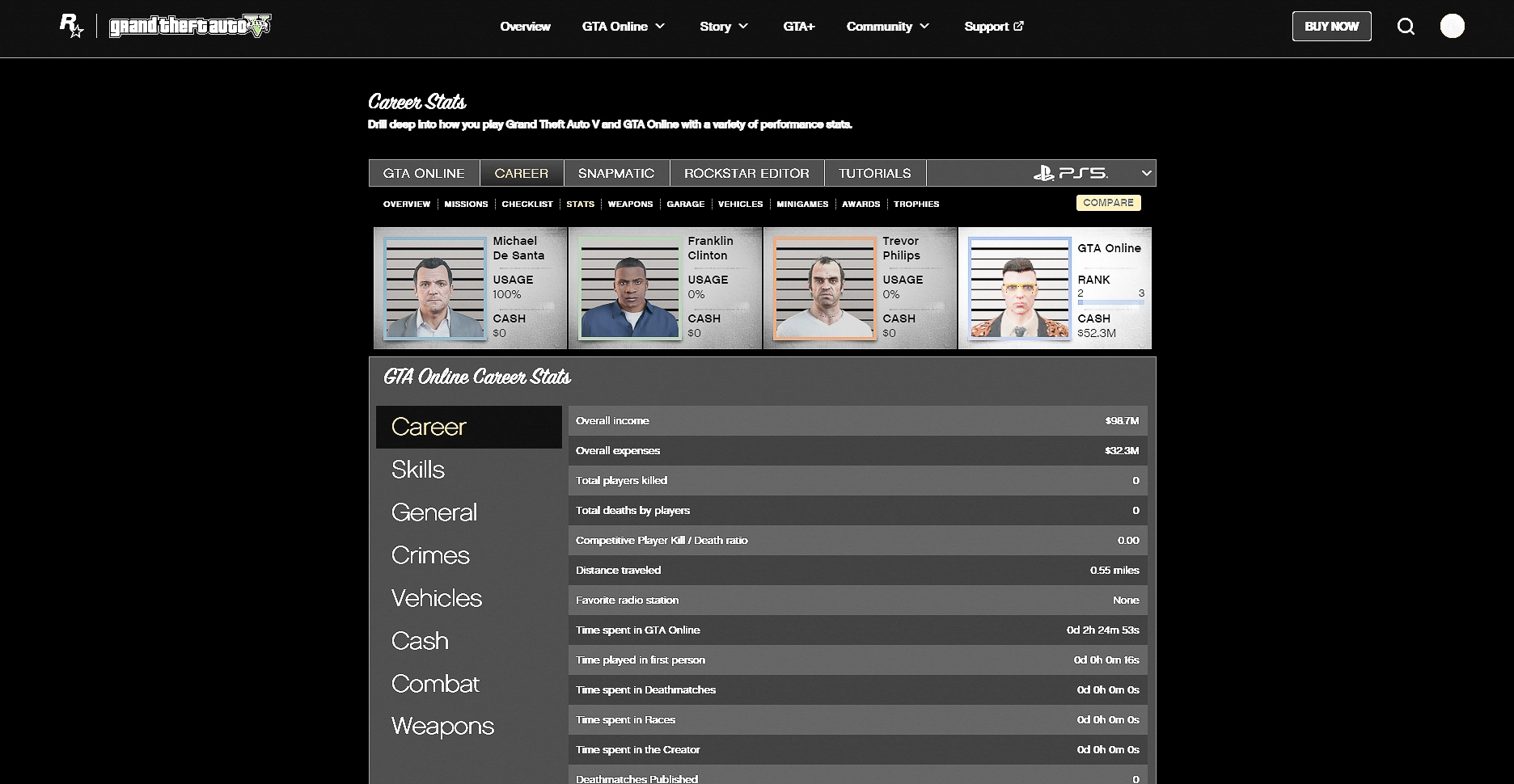Open the Support external link
This screenshot has height=784, width=1514.
tap(993, 27)
